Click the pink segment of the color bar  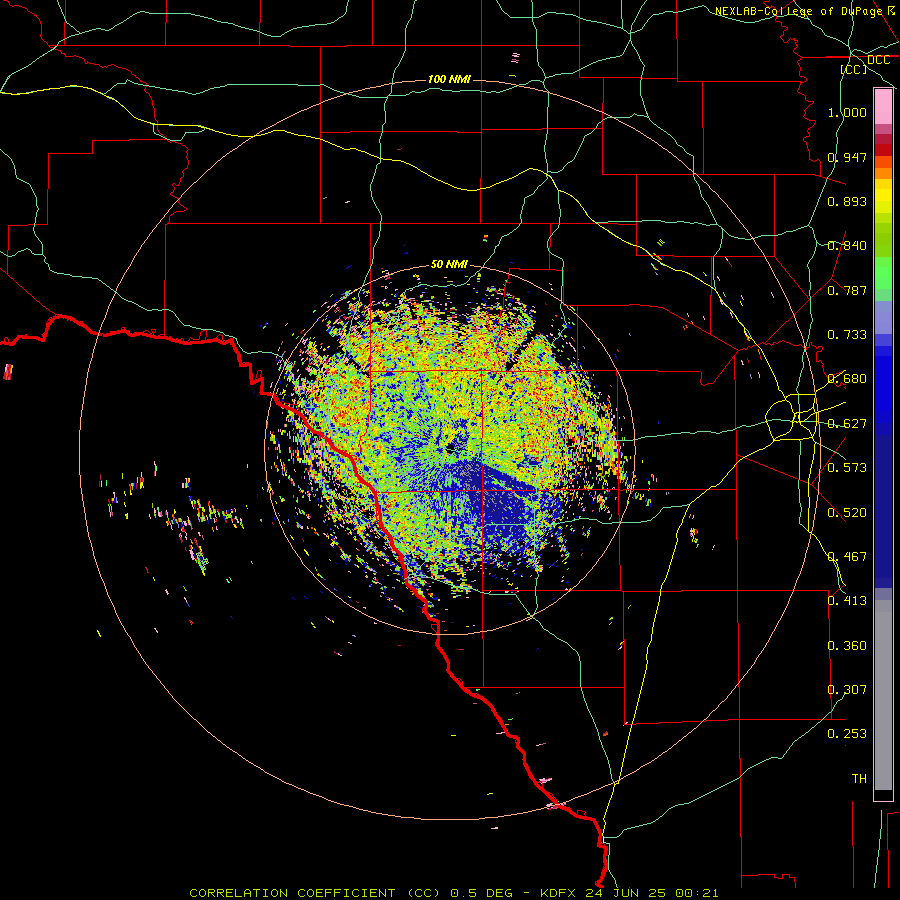click(x=883, y=106)
